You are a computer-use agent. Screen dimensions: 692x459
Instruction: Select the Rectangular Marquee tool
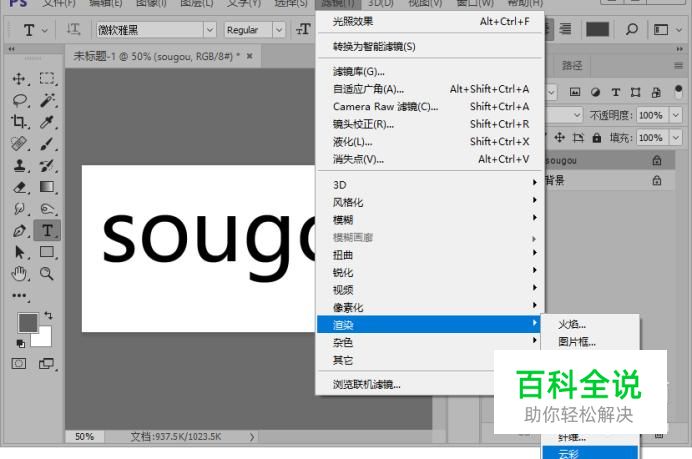pyautogui.click(x=47, y=79)
